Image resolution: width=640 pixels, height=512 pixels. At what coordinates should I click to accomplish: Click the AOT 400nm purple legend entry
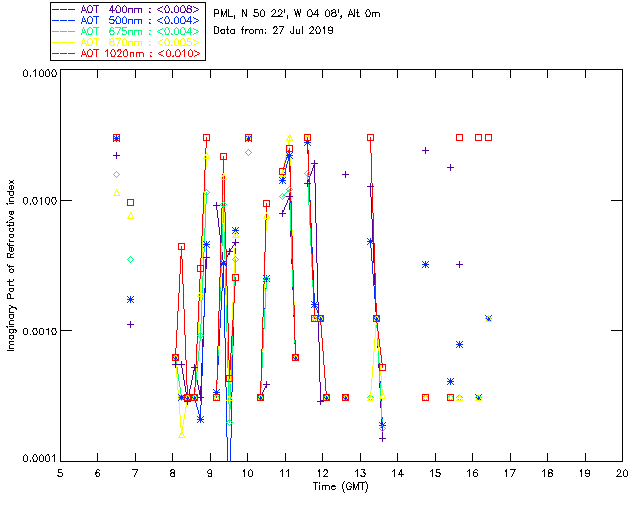tap(127, 9)
